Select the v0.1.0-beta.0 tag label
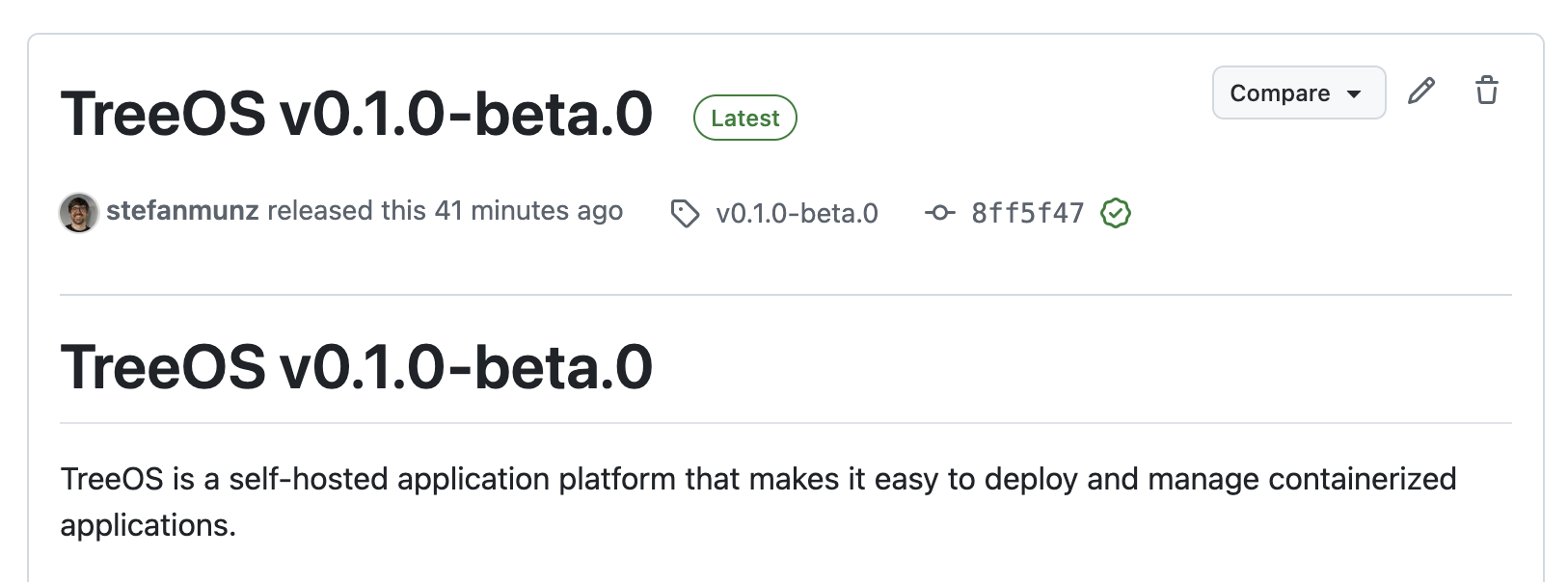The width and height of the screenshot is (1568, 582). (x=798, y=213)
